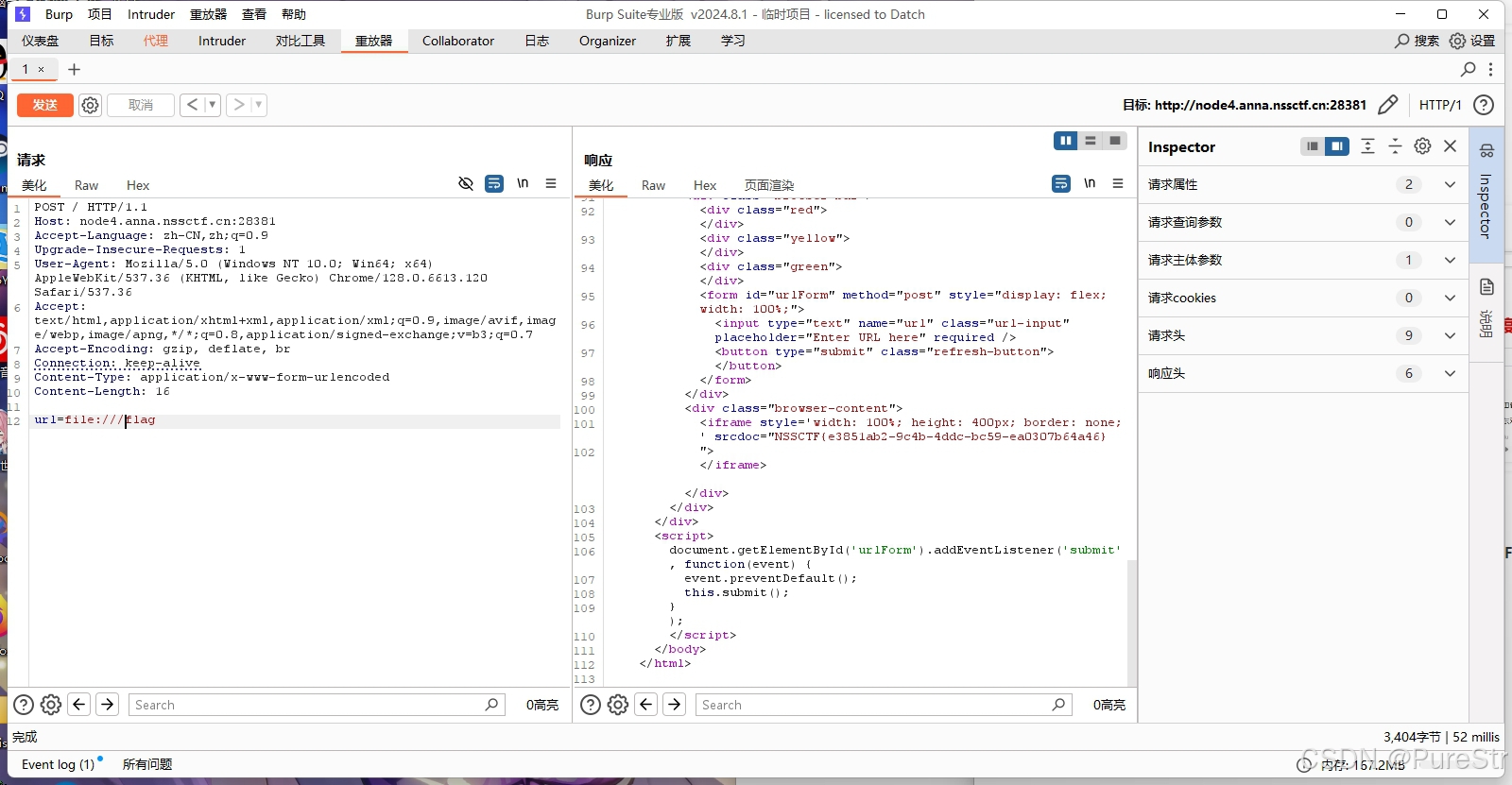Switch response view to 页面渲染 render

point(769,185)
